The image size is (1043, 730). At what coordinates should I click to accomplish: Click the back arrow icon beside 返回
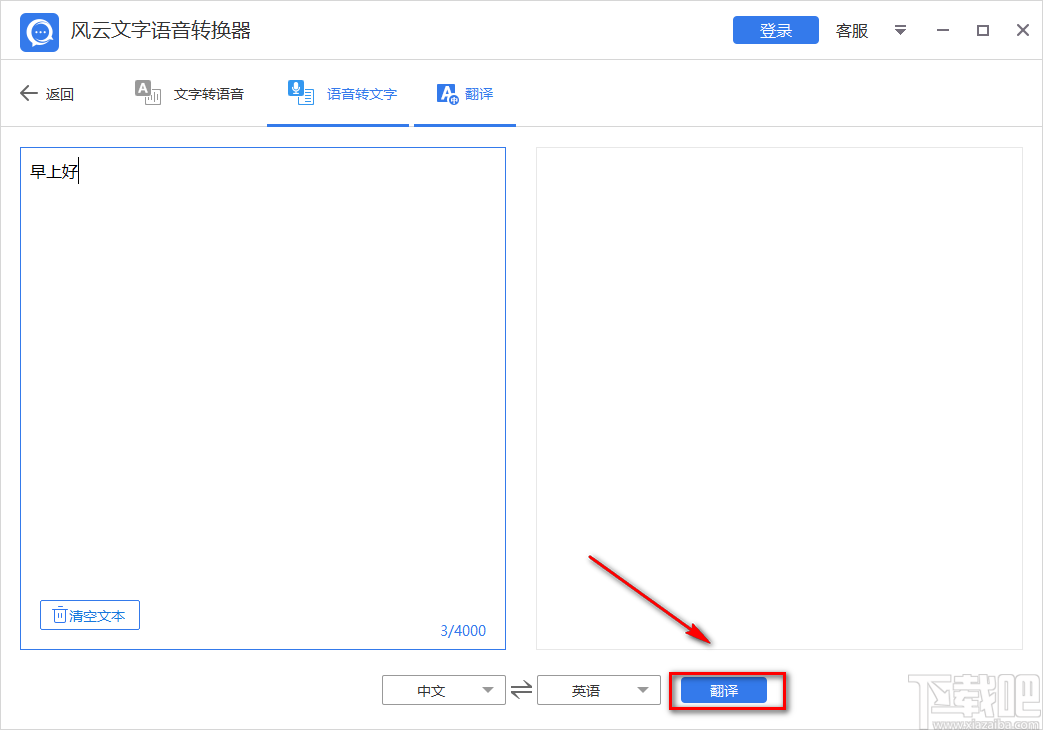tap(29, 93)
